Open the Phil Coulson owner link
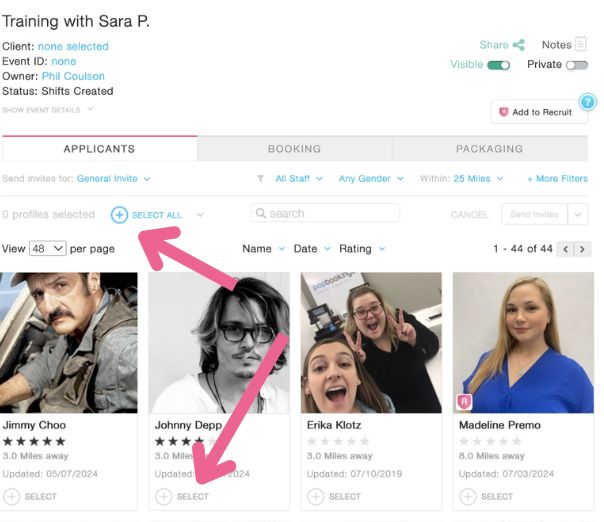Screen dimensions: 604x522 pyautogui.click(x=73, y=76)
